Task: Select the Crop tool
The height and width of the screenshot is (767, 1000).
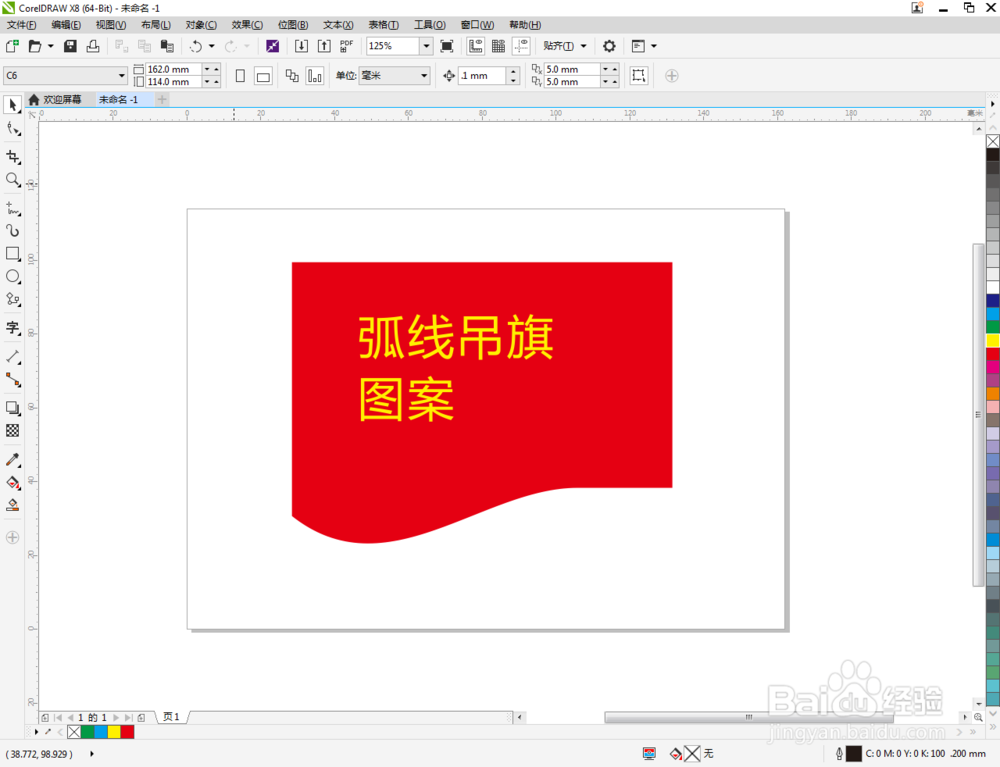Action: point(13,157)
